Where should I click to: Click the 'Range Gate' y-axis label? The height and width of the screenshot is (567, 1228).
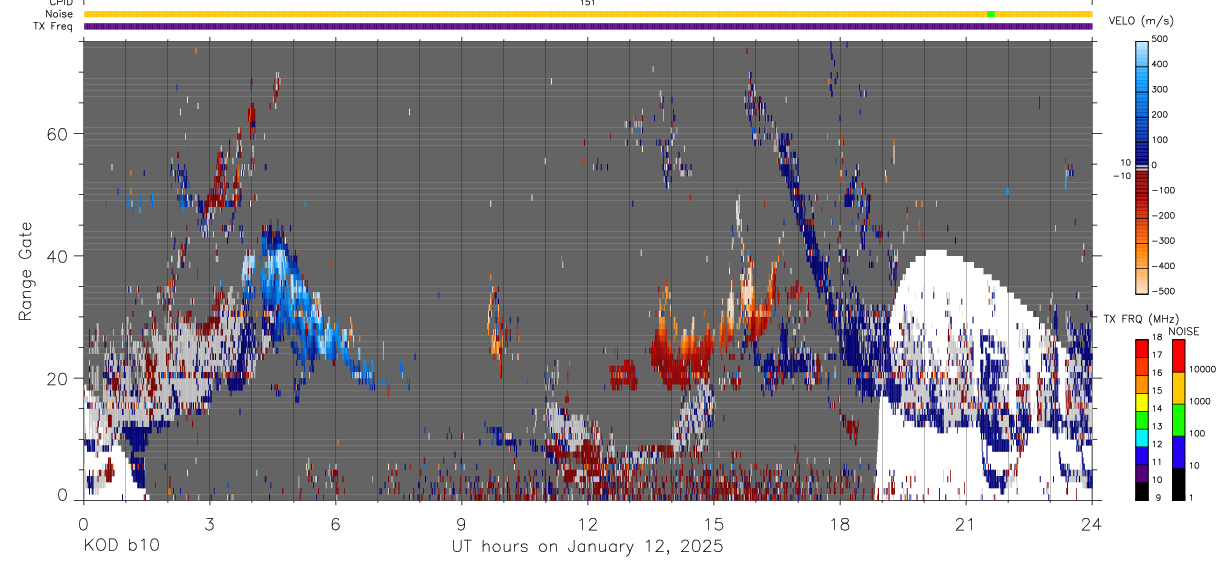[x=26, y=272]
